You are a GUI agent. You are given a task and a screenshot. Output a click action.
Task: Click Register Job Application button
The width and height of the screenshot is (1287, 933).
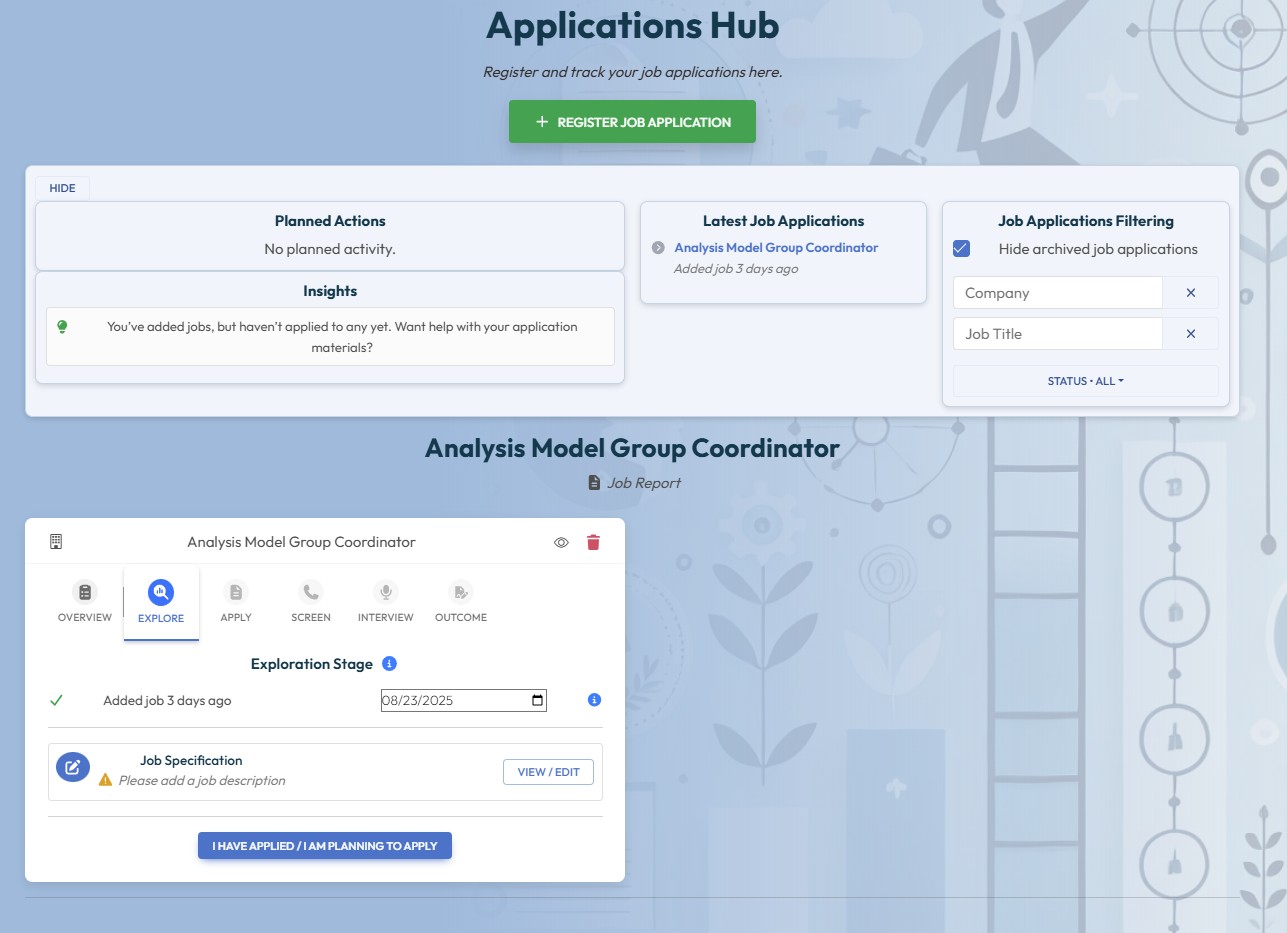pyautogui.click(x=632, y=122)
